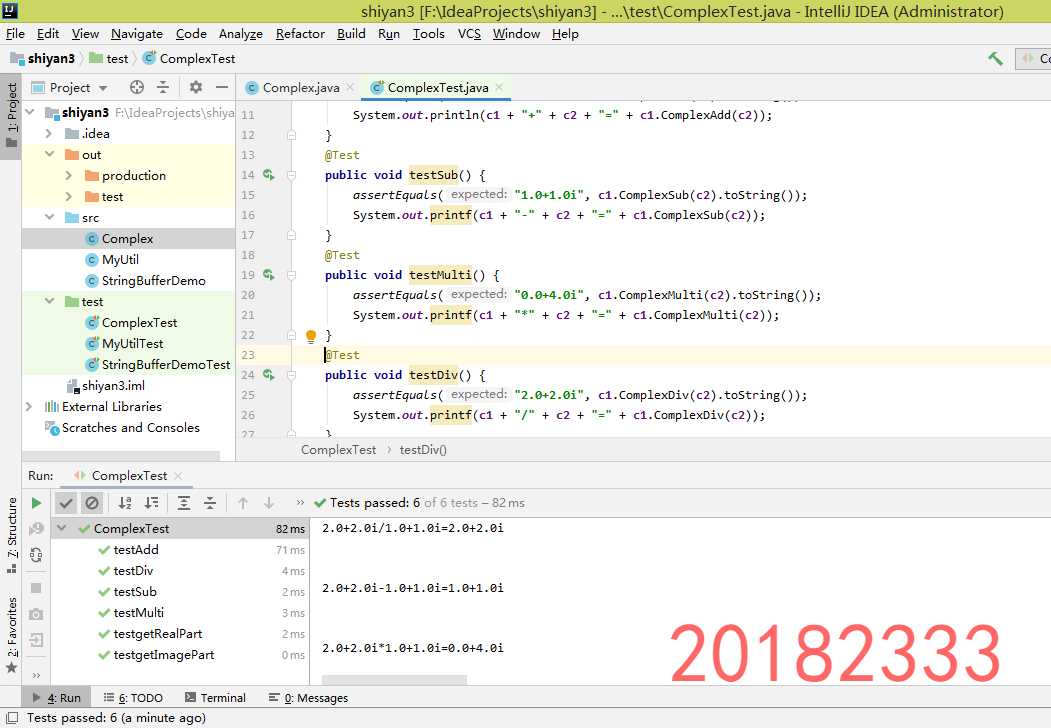This screenshot has width=1051, height=728.
Task: Click toggle auto-test icon in Run sidebar
Action: [36, 554]
